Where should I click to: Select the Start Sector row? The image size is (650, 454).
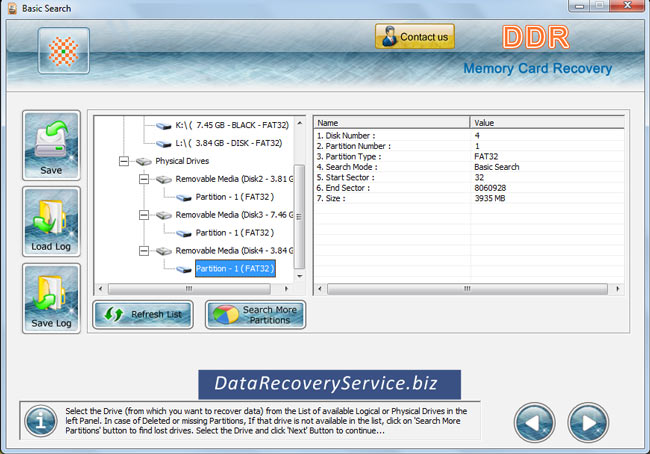tap(469, 177)
